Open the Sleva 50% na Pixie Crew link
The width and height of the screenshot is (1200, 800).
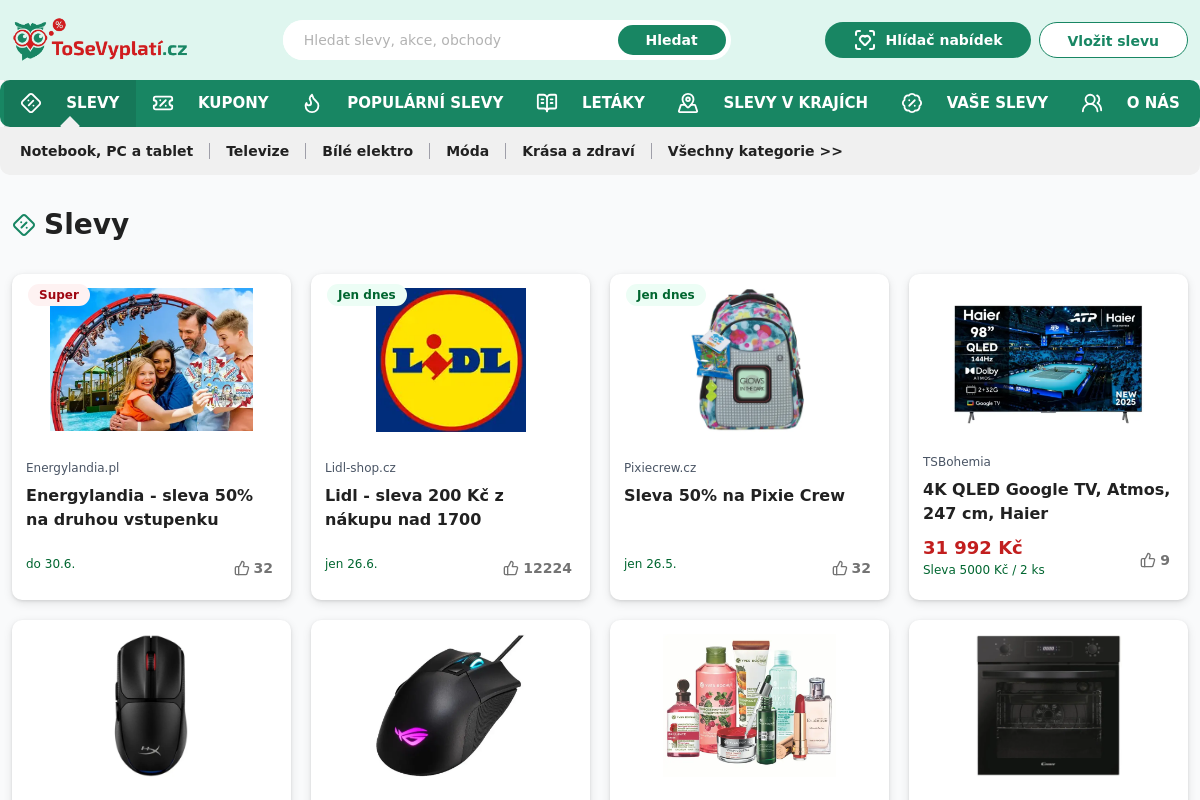coord(734,495)
